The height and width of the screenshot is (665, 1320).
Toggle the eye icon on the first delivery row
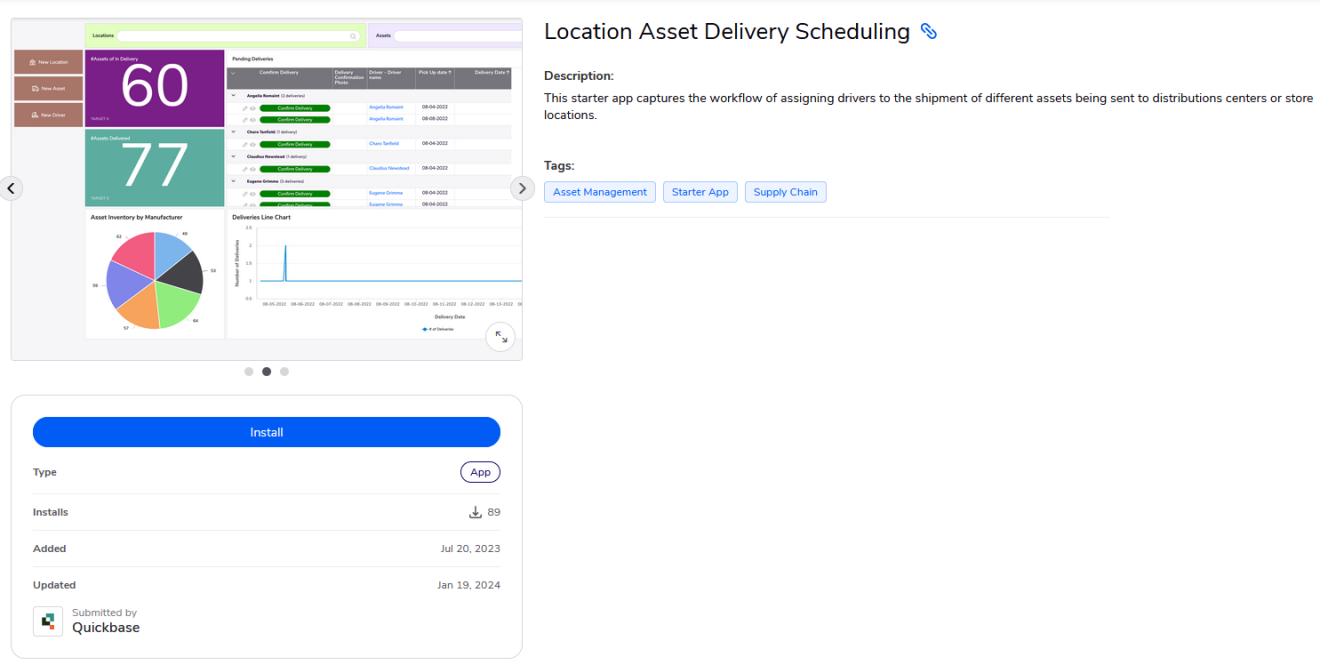[253, 107]
